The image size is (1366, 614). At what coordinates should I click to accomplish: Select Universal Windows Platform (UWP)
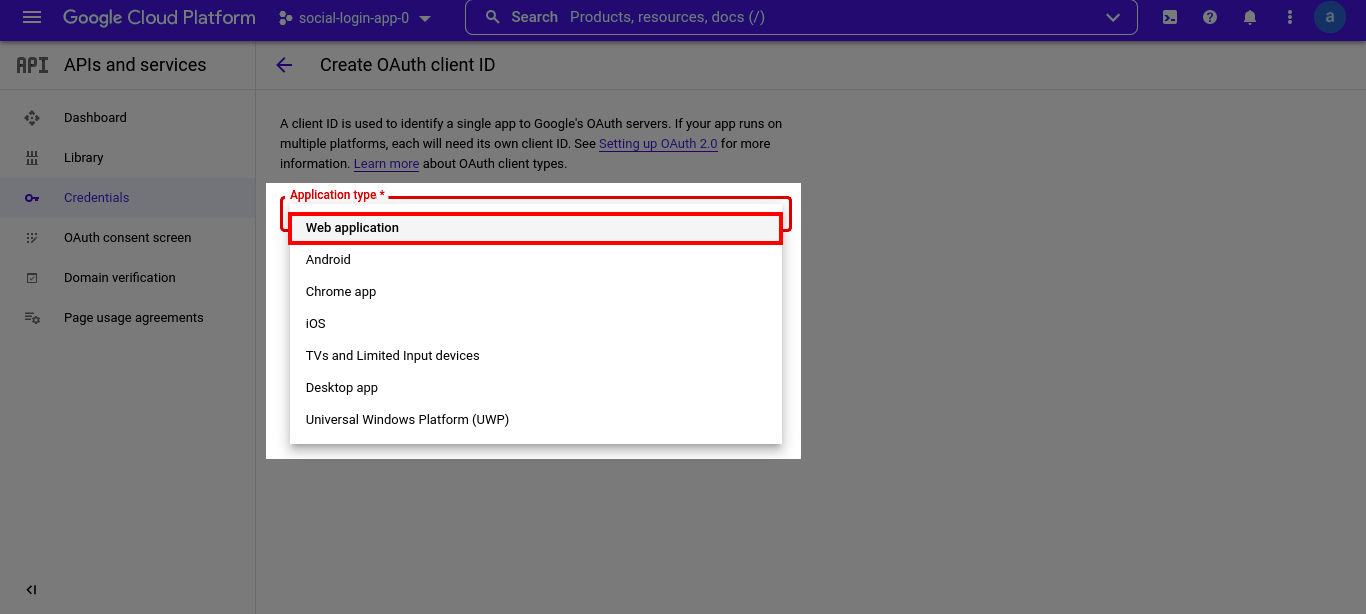coord(536,420)
